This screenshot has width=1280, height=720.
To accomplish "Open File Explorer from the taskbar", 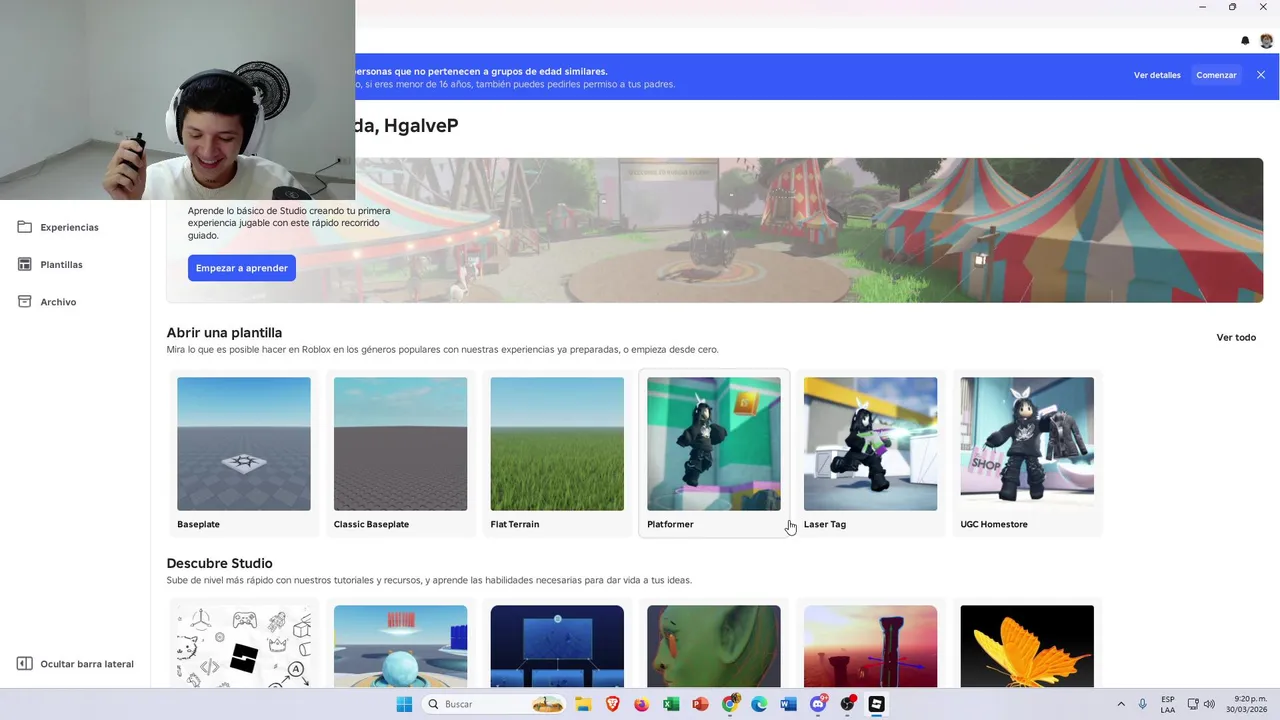I will (x=583, y=704).
